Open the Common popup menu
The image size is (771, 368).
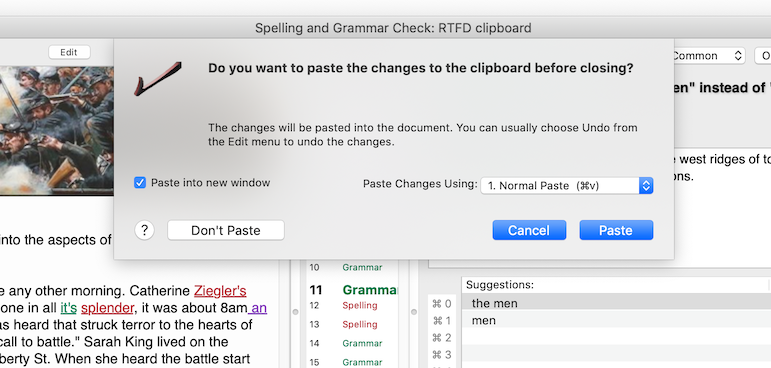[x=707, y=56]
